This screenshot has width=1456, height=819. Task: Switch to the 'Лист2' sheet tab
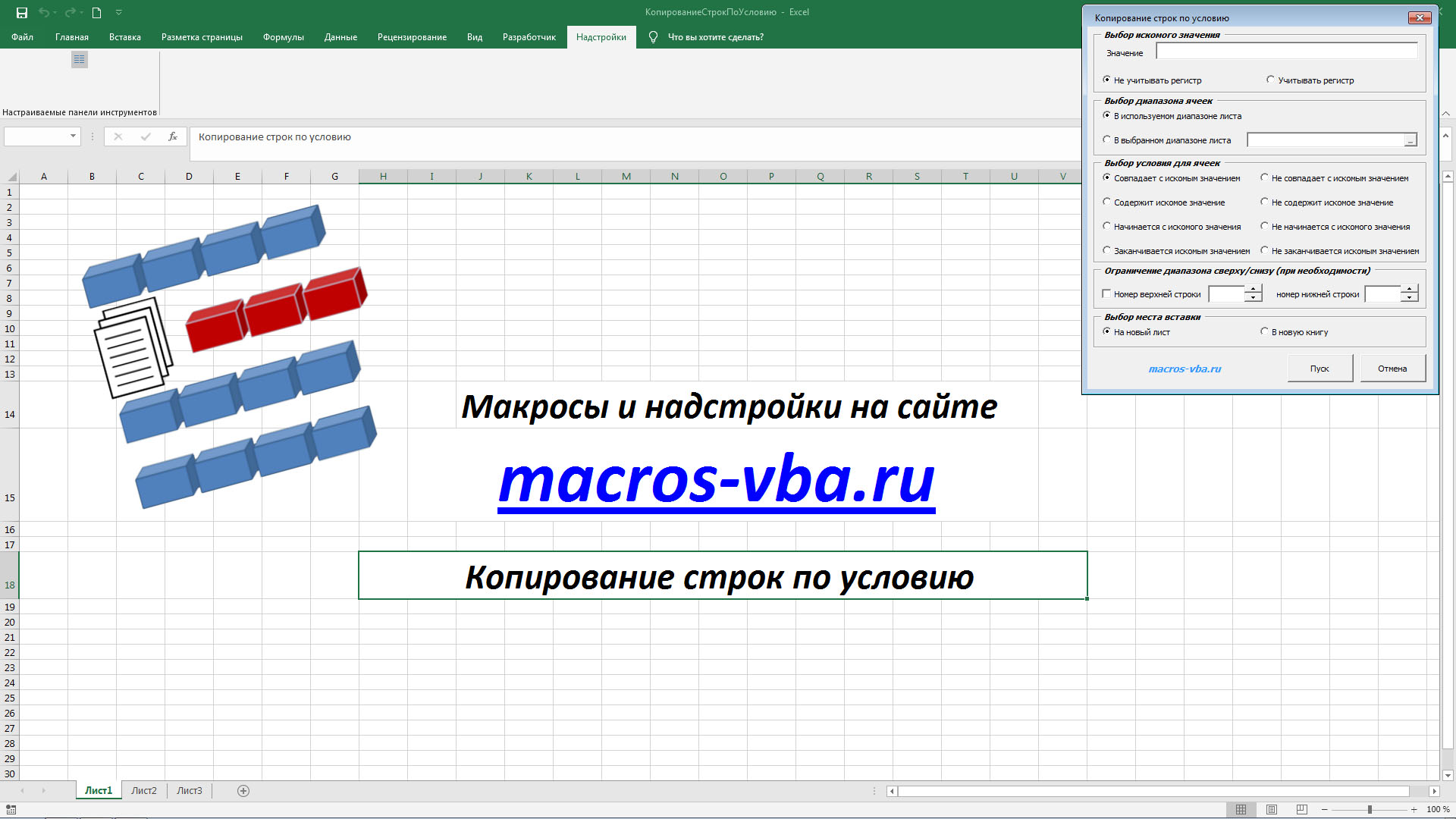[143, 791]
